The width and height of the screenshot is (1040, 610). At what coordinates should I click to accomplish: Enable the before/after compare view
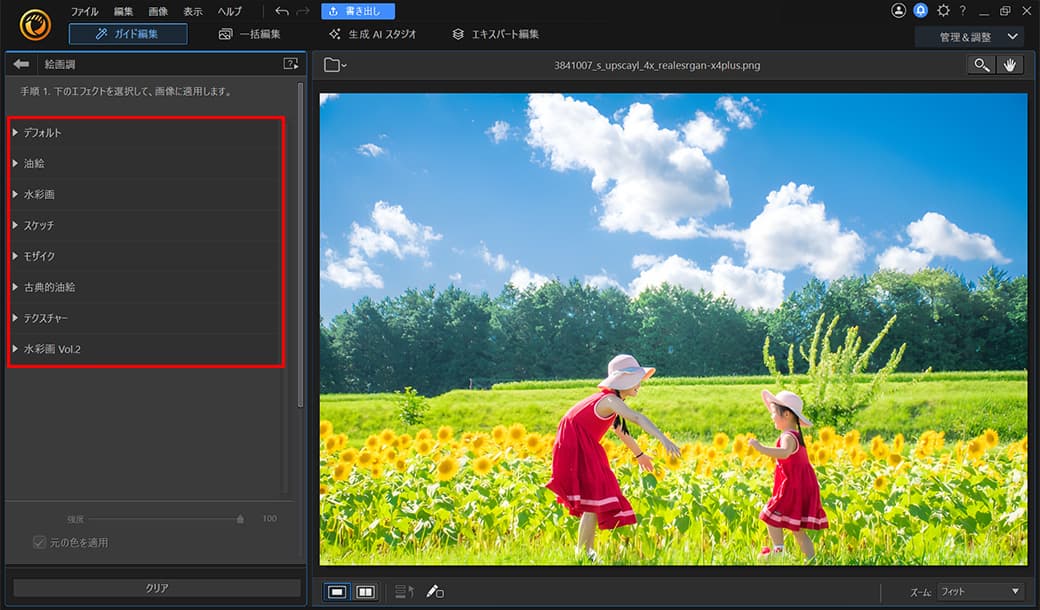tap(364, 592)
